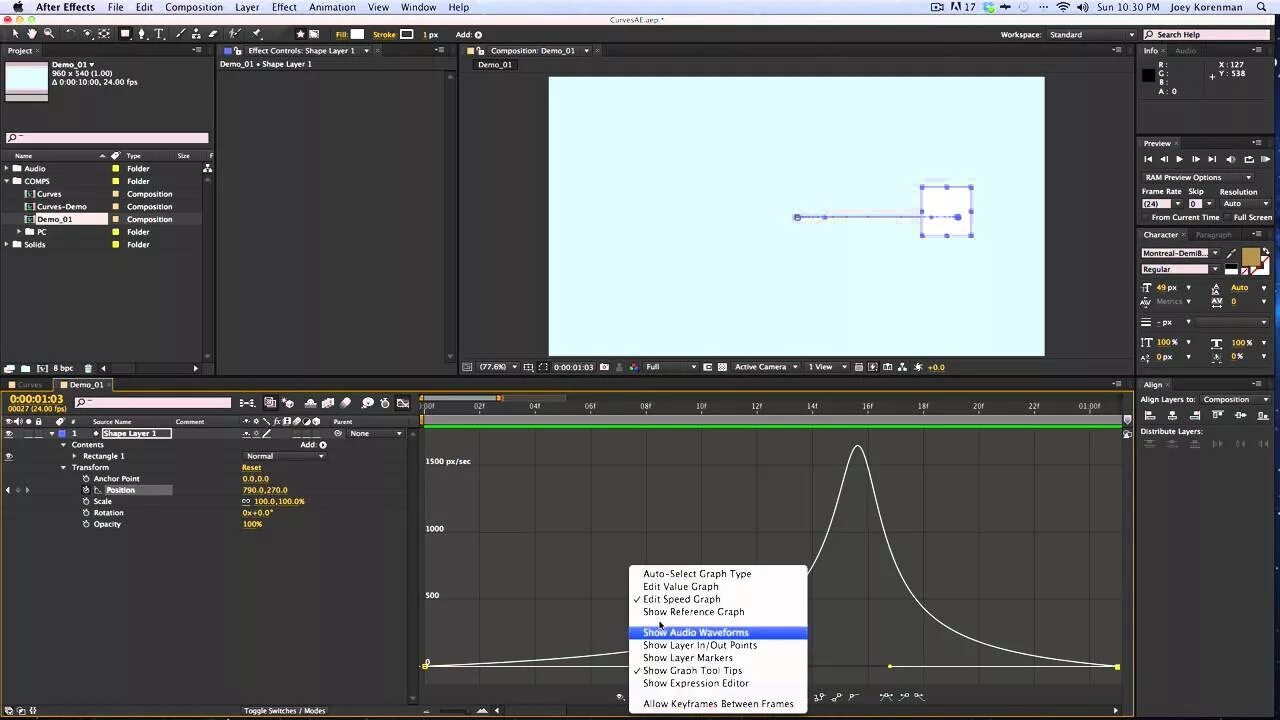Expand the Audio folder in Project
Image resolution: width=1280 pixels, height=720 pixels.
pyautogui.click(x=6, y=169)
